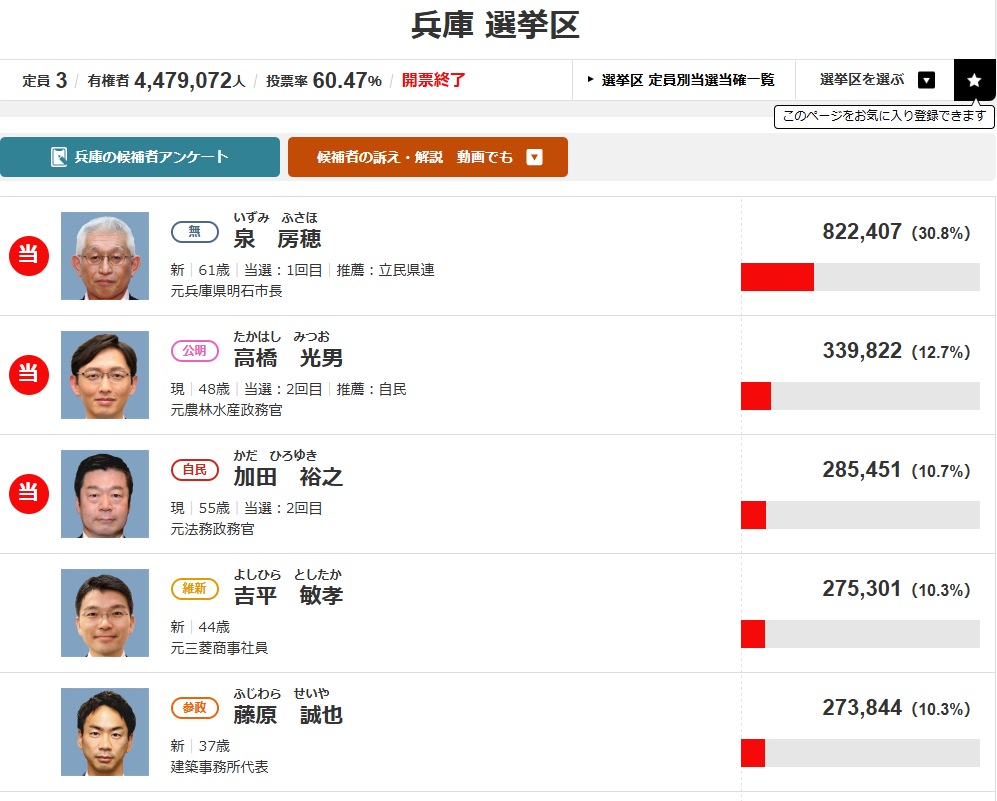Click the red 当 badge beside 高橋 光男

(29, 375)
